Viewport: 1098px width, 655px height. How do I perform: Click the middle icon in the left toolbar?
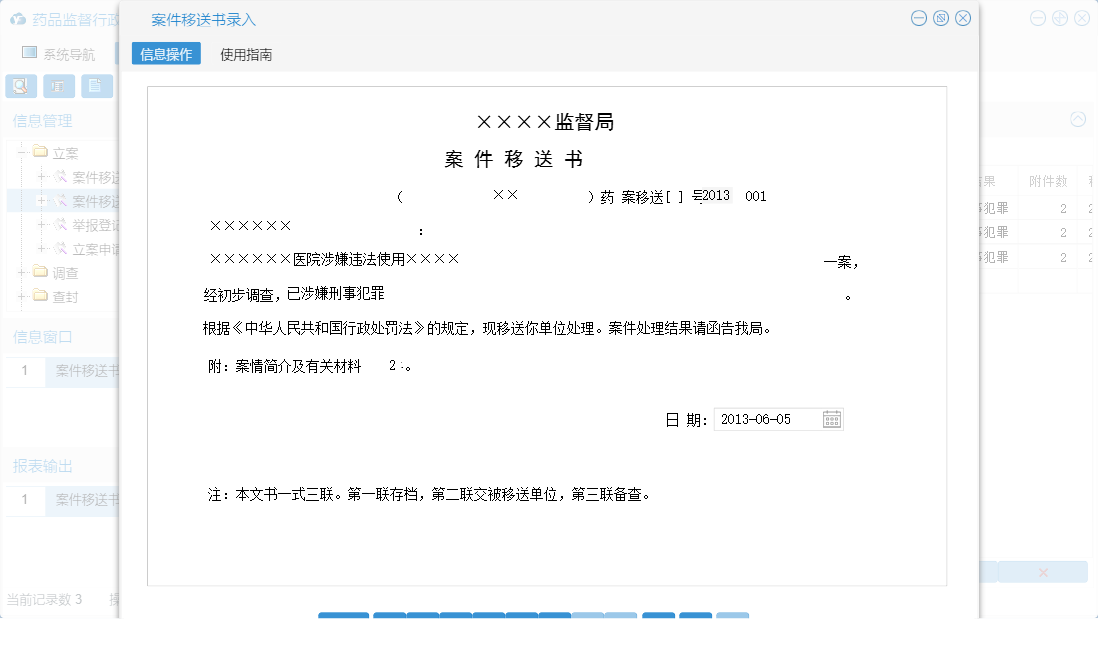[x=58, y=86]
